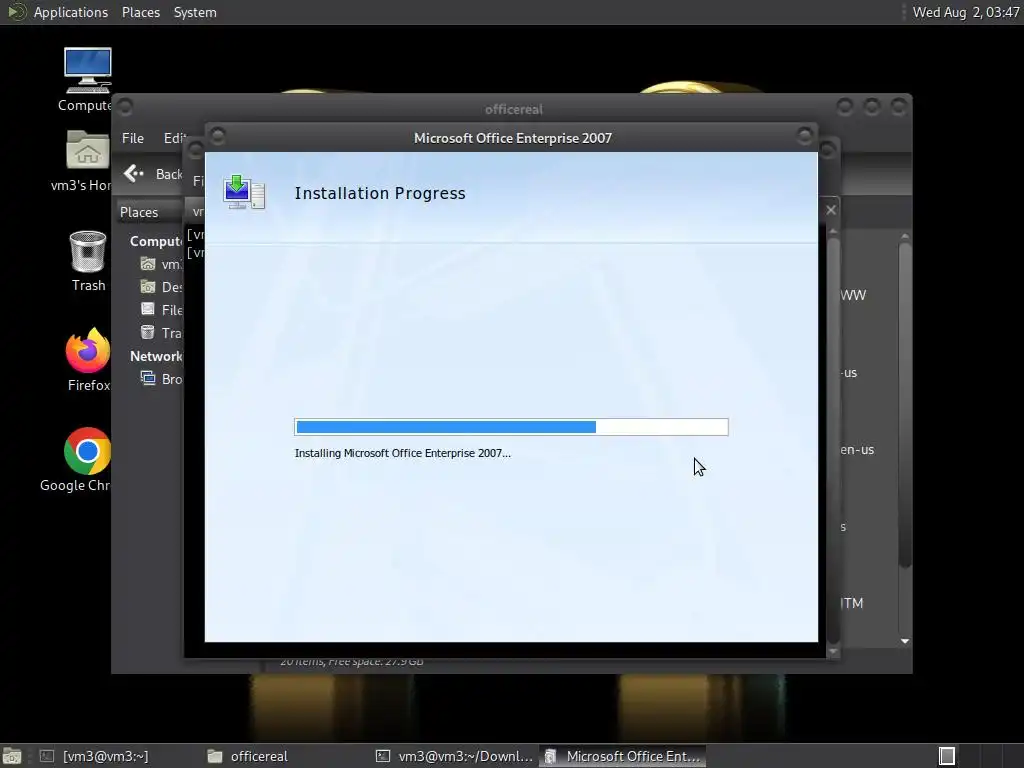Open Edit menu in officereal window

(174, 138)
